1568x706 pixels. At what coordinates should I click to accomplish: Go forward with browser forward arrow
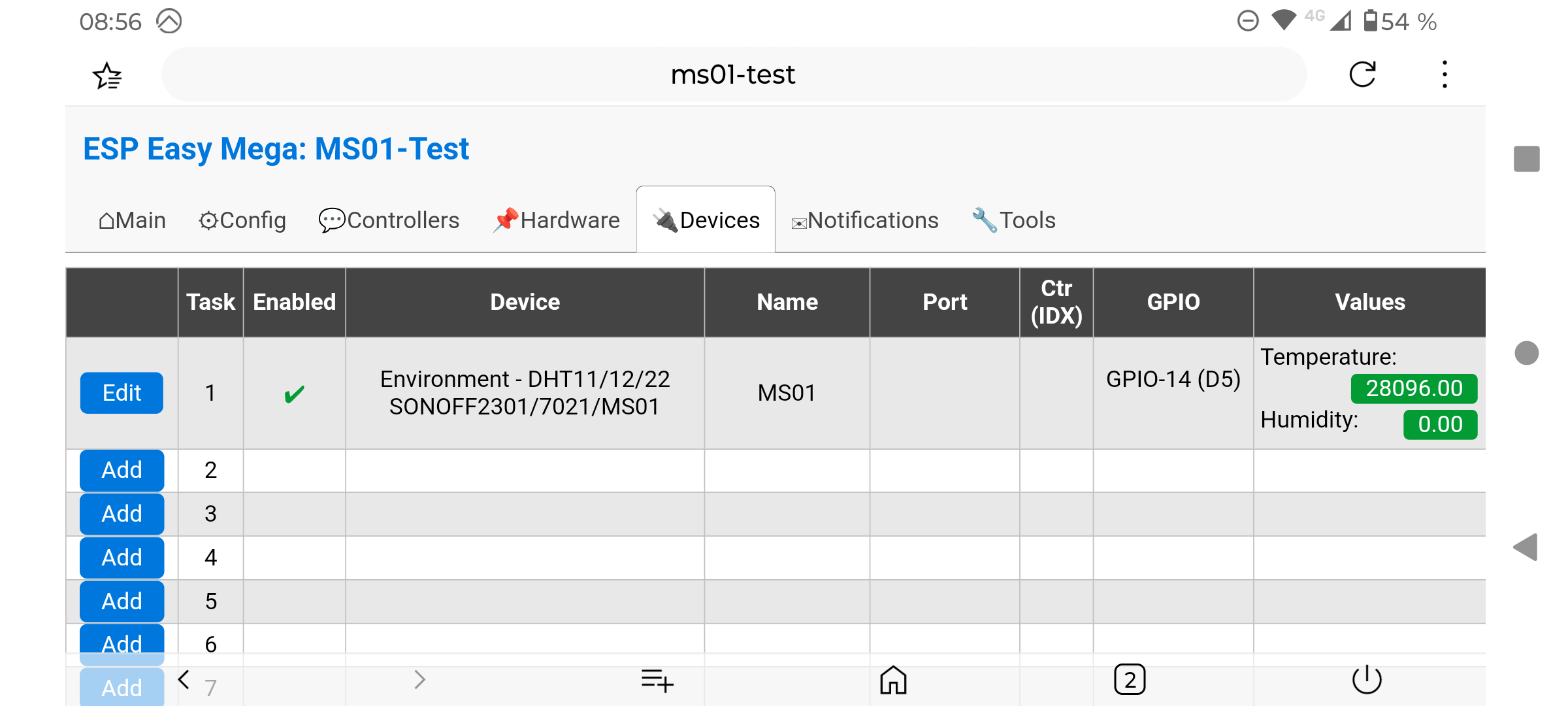(420, 680)
